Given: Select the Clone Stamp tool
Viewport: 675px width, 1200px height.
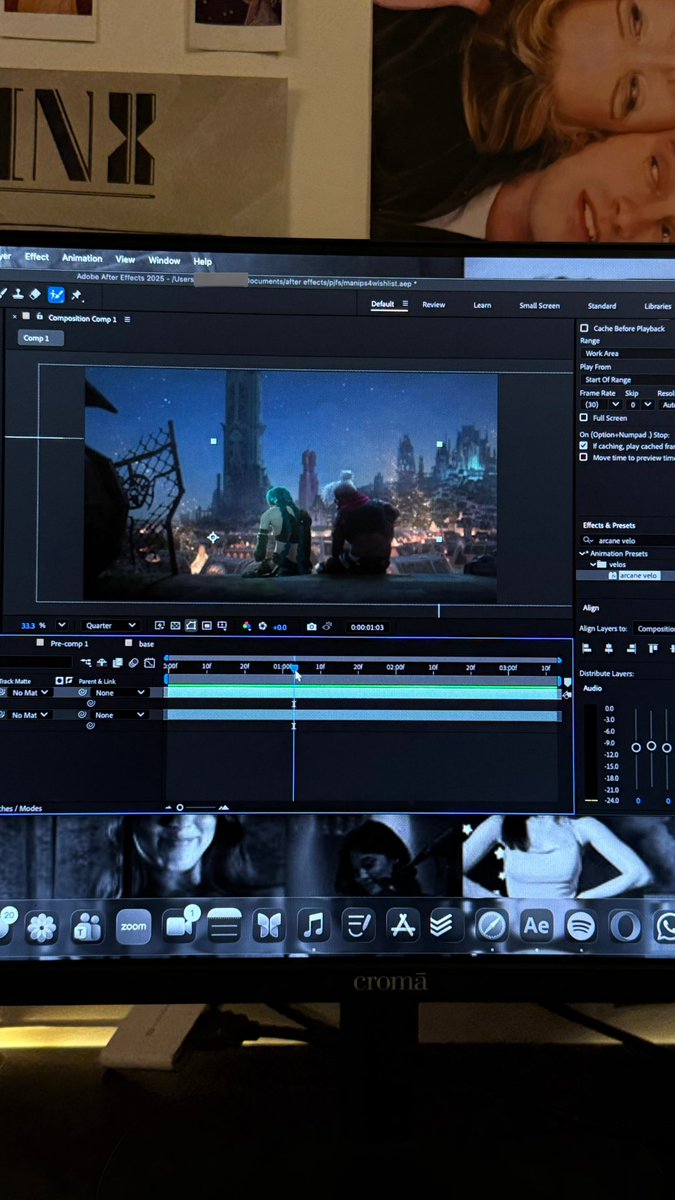Looking at the screenshot, I should click(x=19, y=295).
